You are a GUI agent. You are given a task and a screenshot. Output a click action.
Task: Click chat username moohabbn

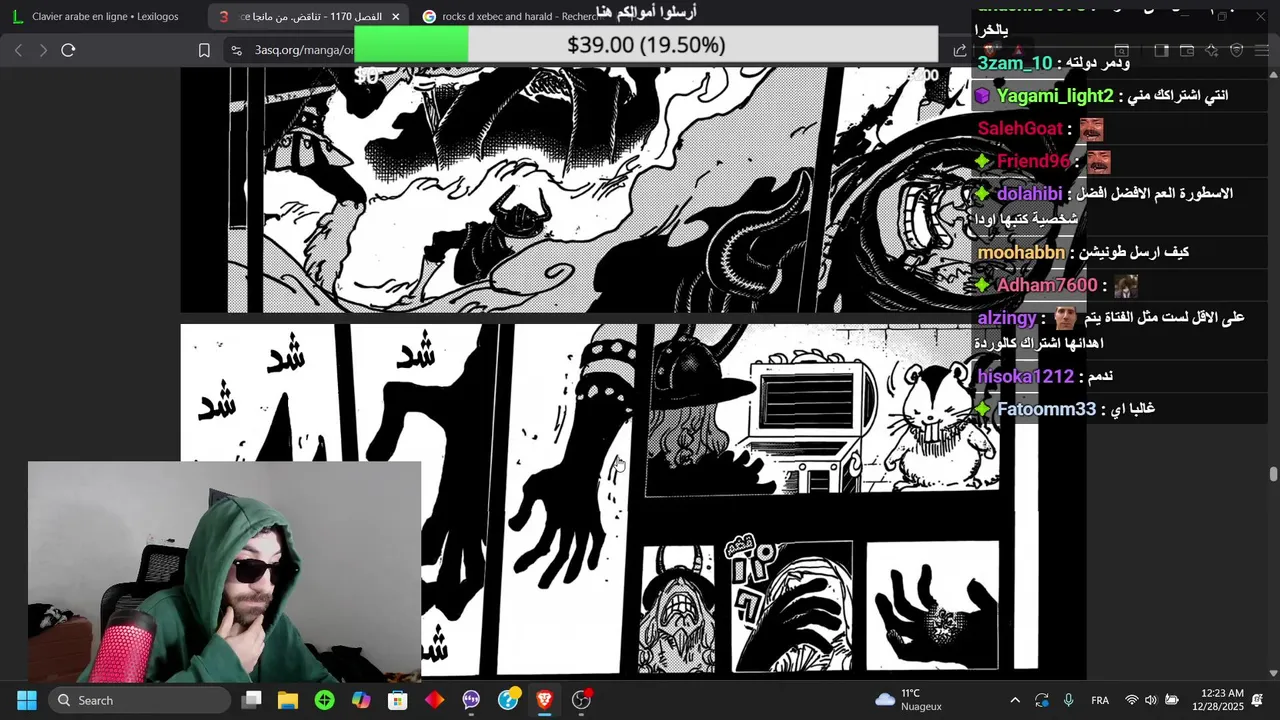pyautogui.click(x=1021, y=253)
